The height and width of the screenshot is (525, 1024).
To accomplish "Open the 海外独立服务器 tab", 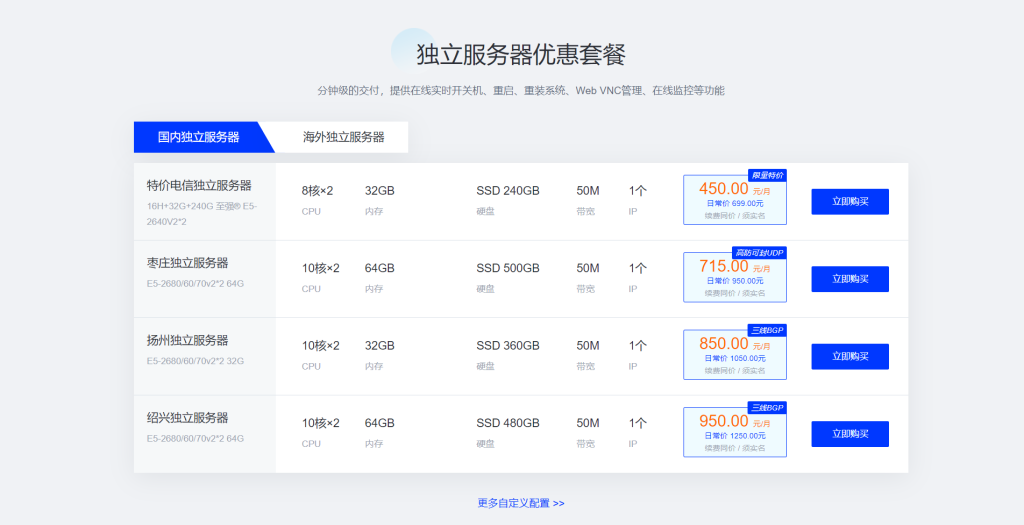I will 343,137.
